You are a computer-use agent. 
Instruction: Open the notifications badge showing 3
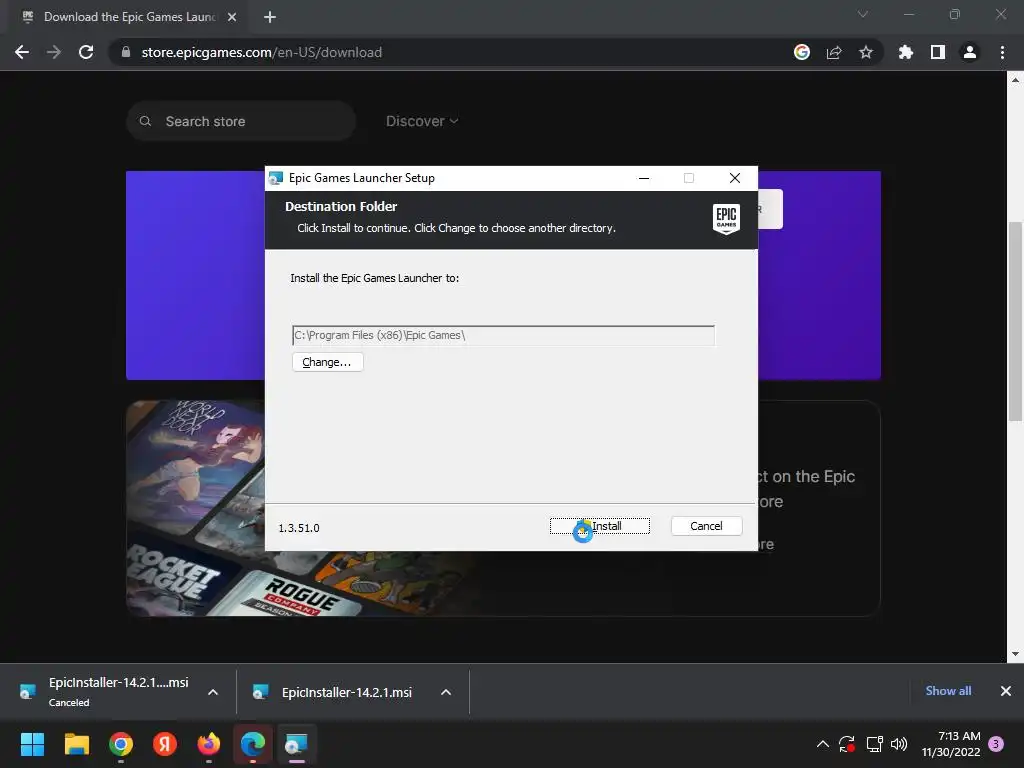click(996, 744)
